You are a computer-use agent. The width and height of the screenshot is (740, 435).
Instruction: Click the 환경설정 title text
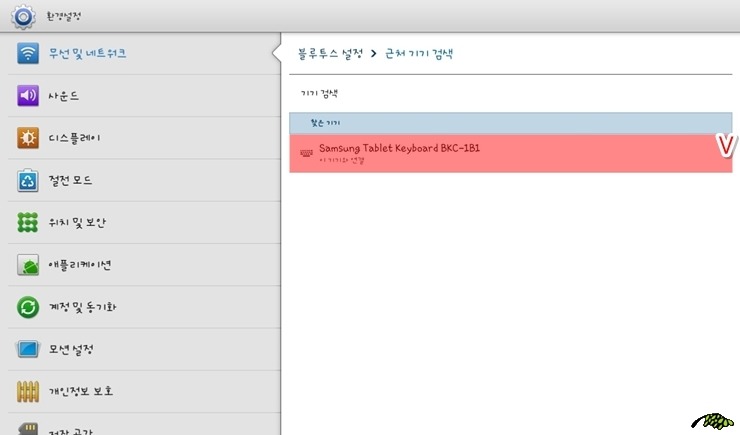click(64, 17)
